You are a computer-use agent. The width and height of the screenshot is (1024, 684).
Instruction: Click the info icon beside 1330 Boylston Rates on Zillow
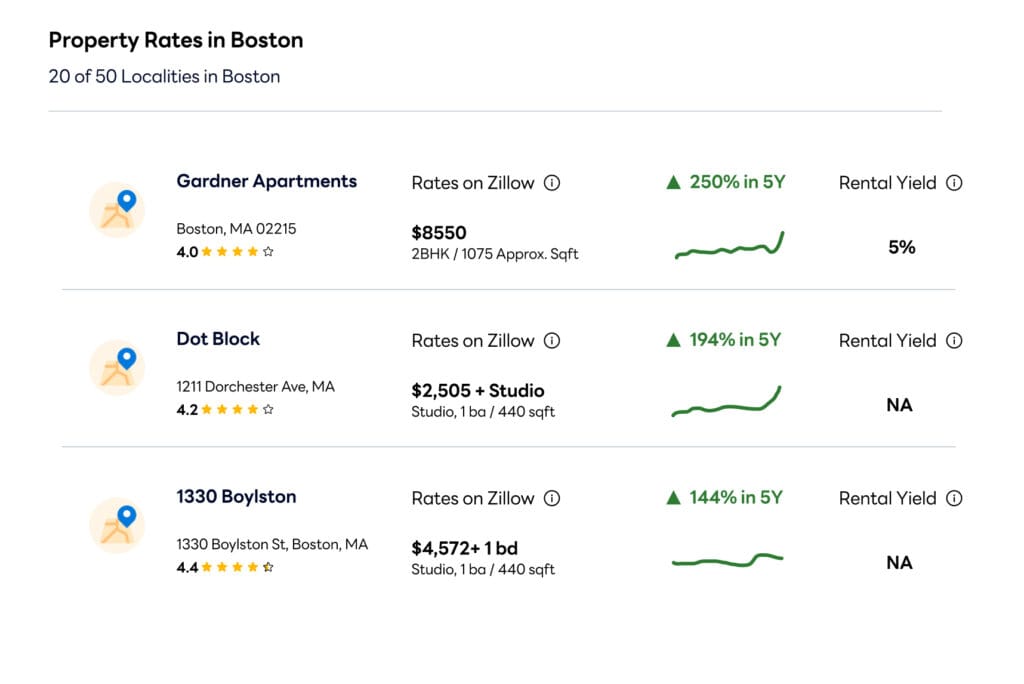coord(551,499)
